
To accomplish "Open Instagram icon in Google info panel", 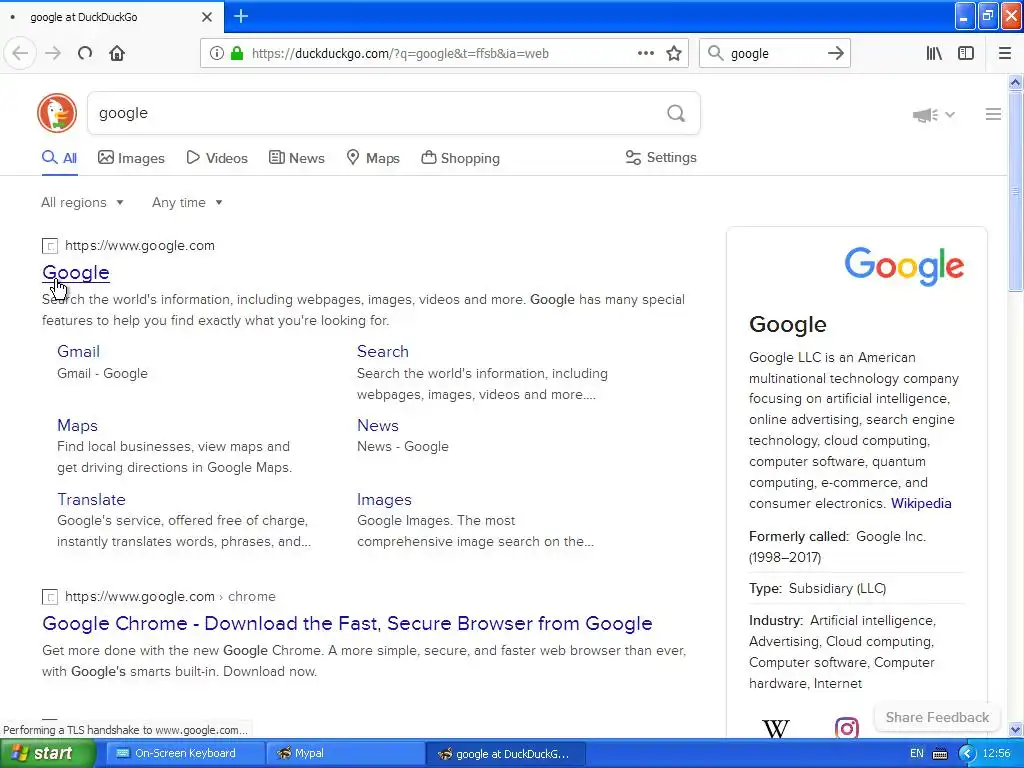I will 846,728.
